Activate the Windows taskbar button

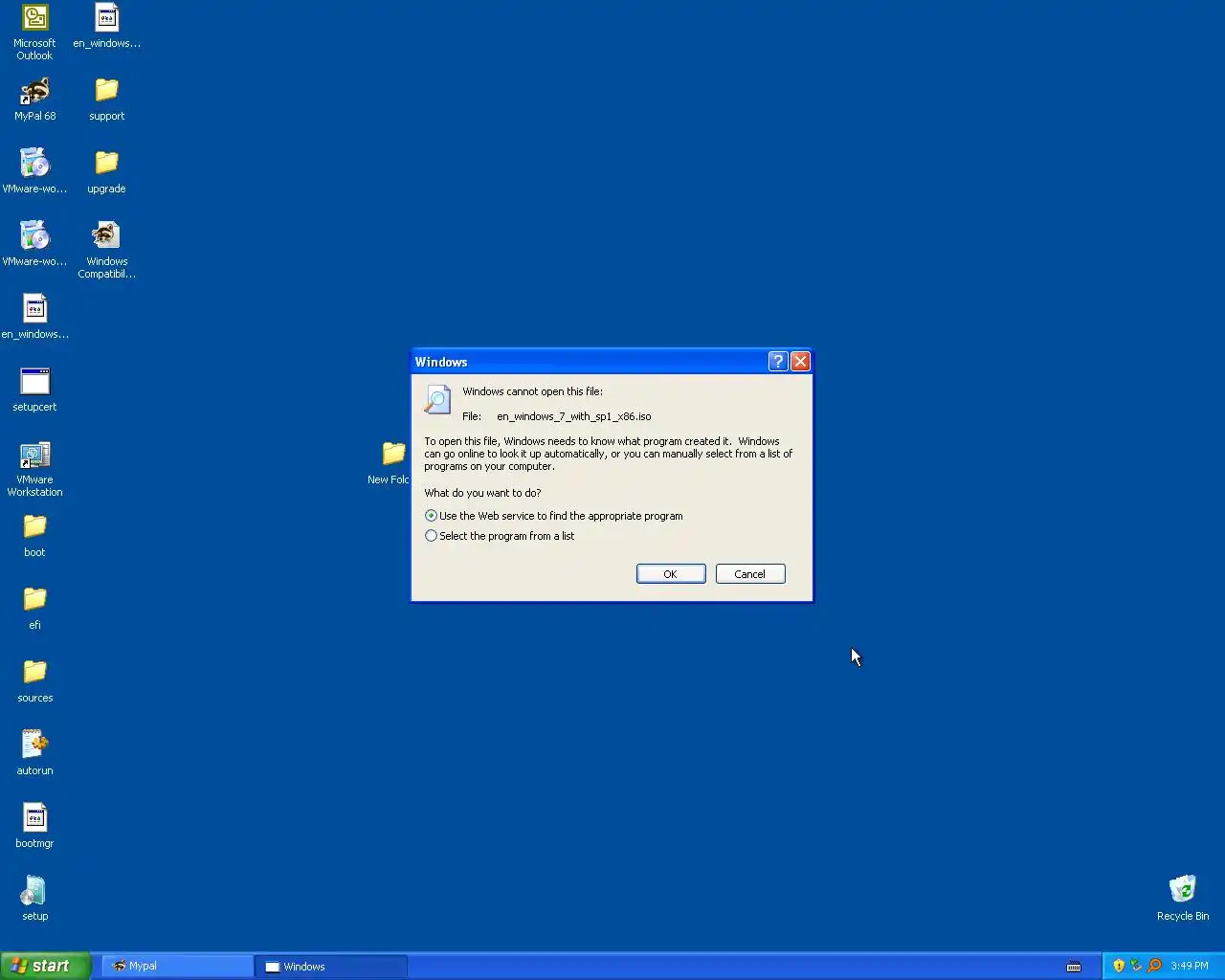pos(332,967)
